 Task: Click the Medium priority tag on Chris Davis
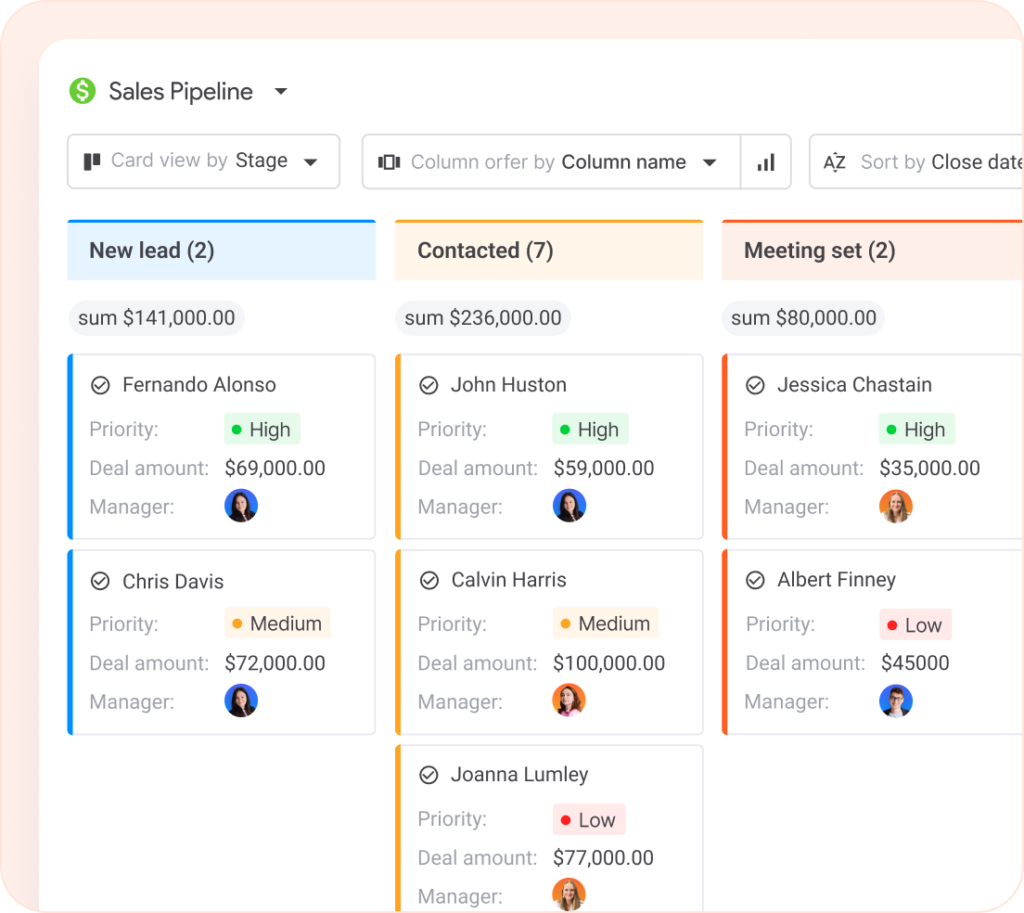[x=277, y=624]
